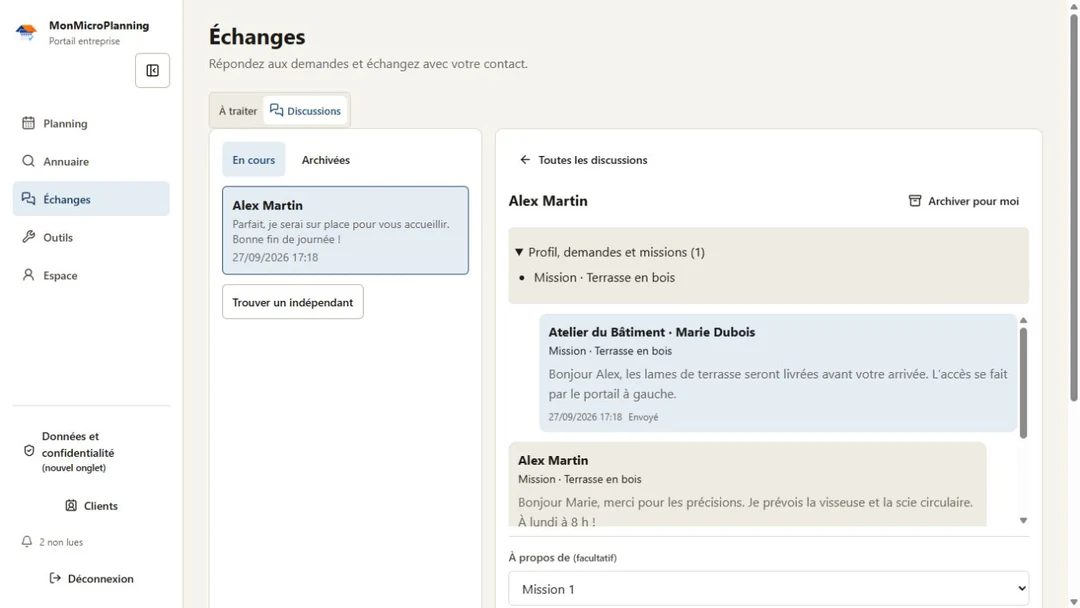This screenshot has width=1080, height=608.
Task: Click the Échanges chat bubbles icon in sidebar
Action: pos(28,199)
